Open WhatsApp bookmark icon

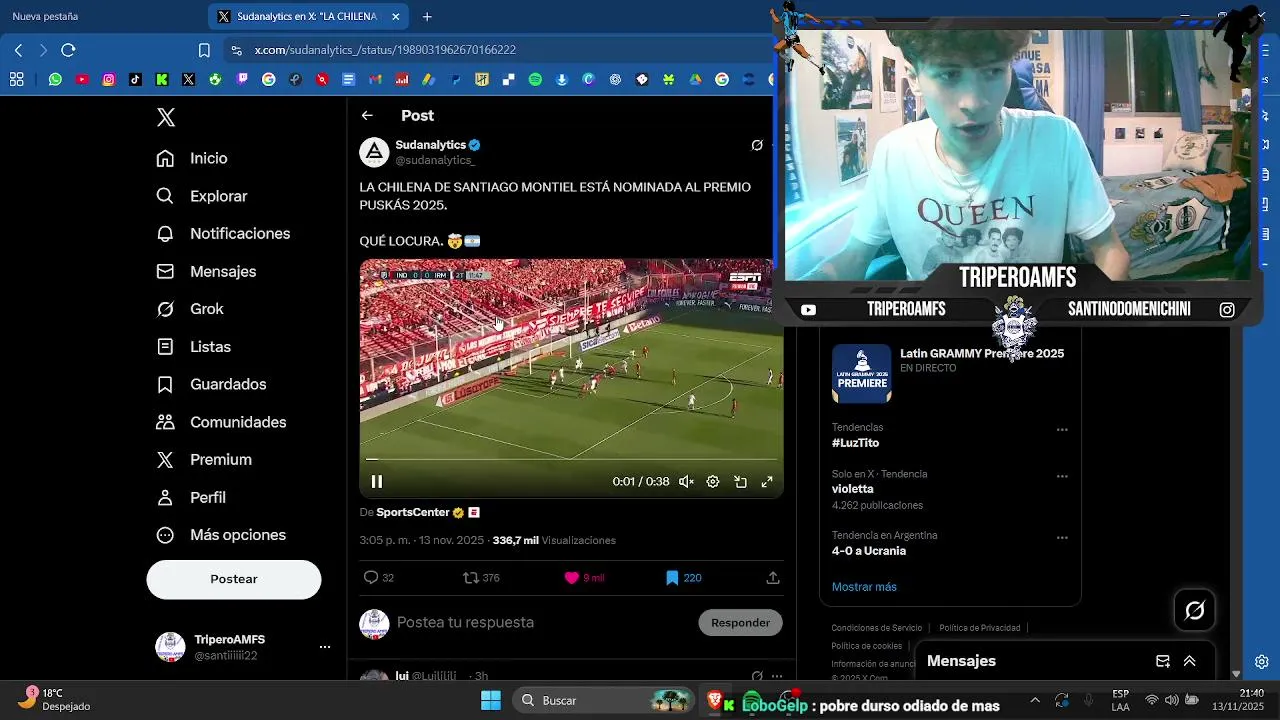tap(55, 79)
